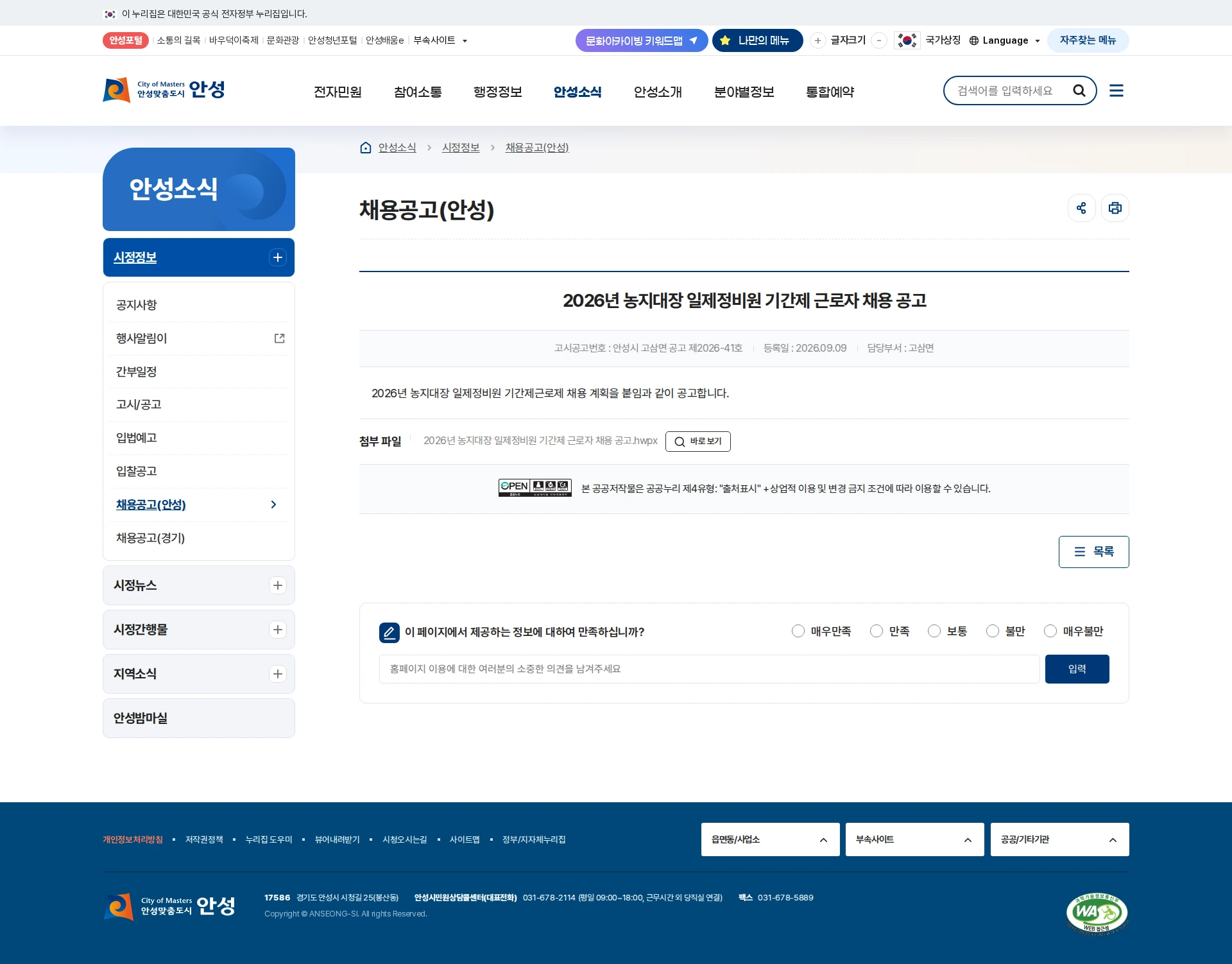Open the 읍면동/사업소 footer dropdown
This screenshot has height=964, width=1232.
[770, 839]
